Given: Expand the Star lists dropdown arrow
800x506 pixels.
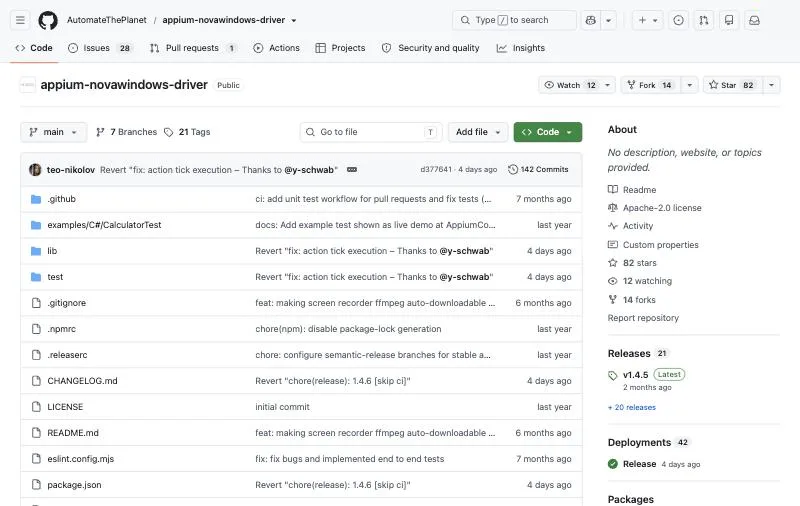Looking at the screenshot, I should click(771, 85).
